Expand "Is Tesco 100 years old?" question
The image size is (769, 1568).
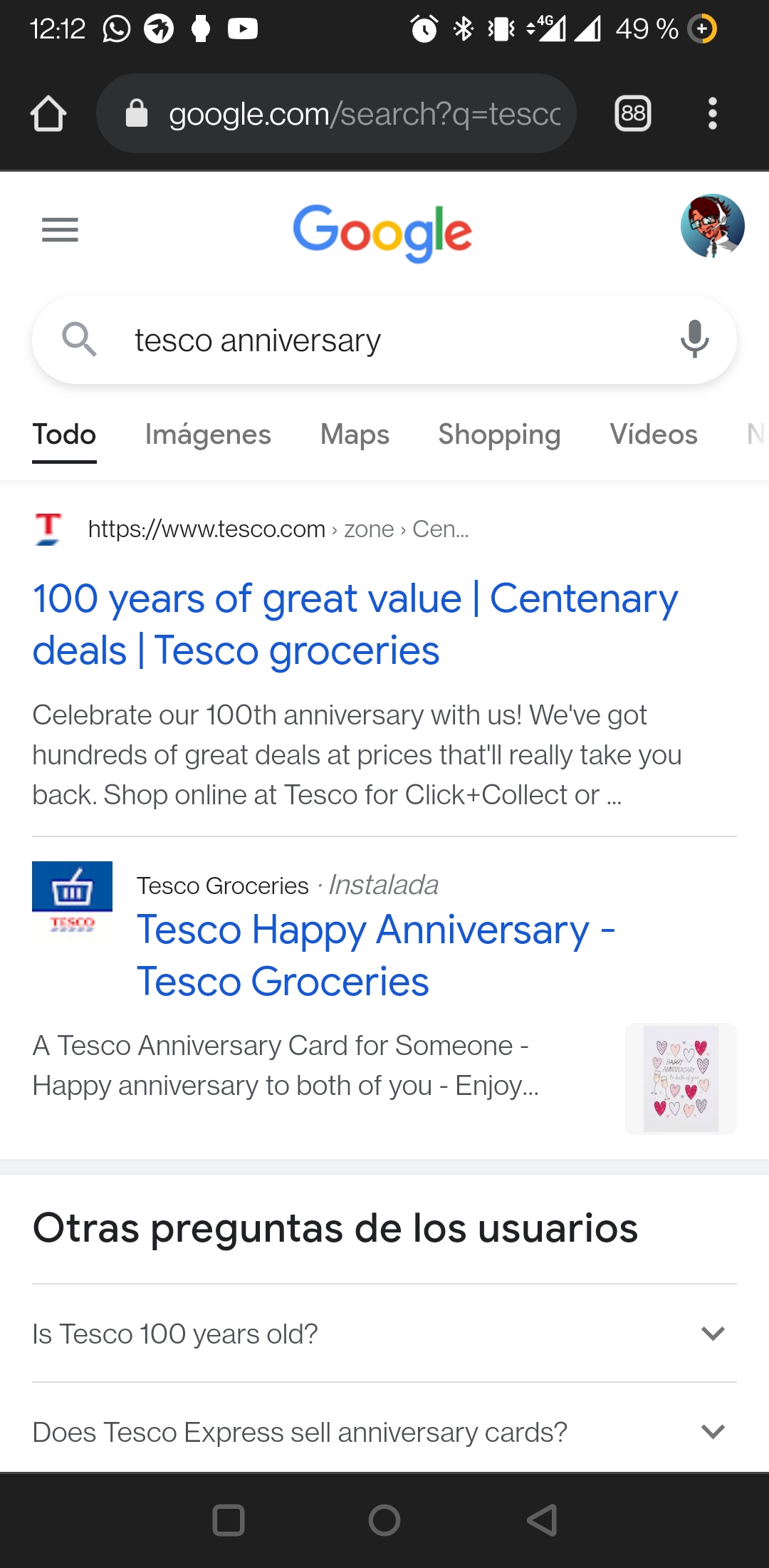click(384, 1334)
